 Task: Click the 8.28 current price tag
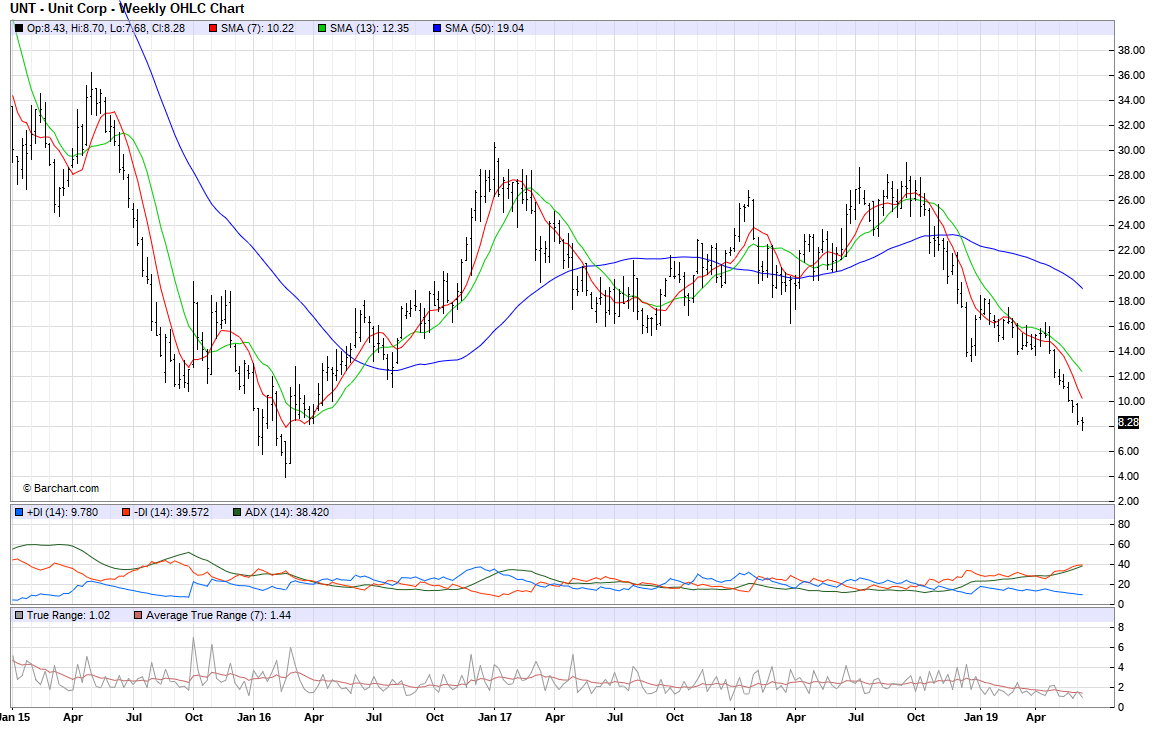pos(1127,423)
